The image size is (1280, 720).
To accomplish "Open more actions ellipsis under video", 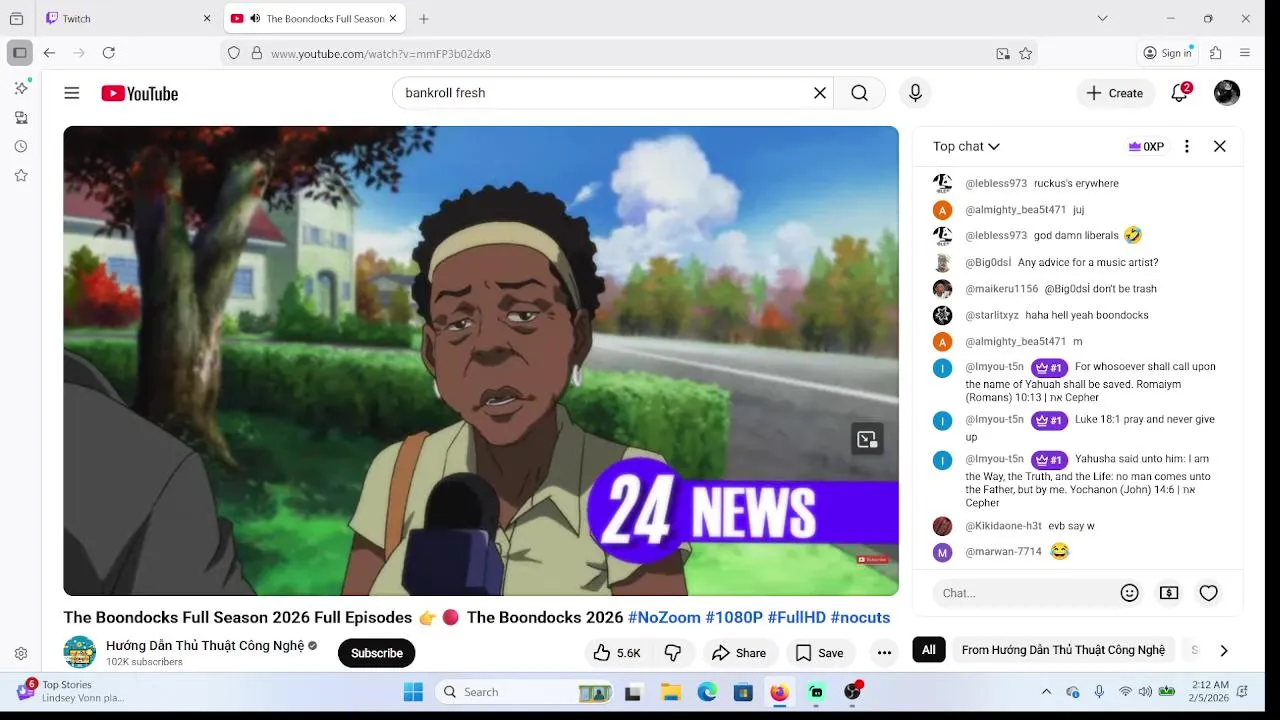I will coord(884,653).
